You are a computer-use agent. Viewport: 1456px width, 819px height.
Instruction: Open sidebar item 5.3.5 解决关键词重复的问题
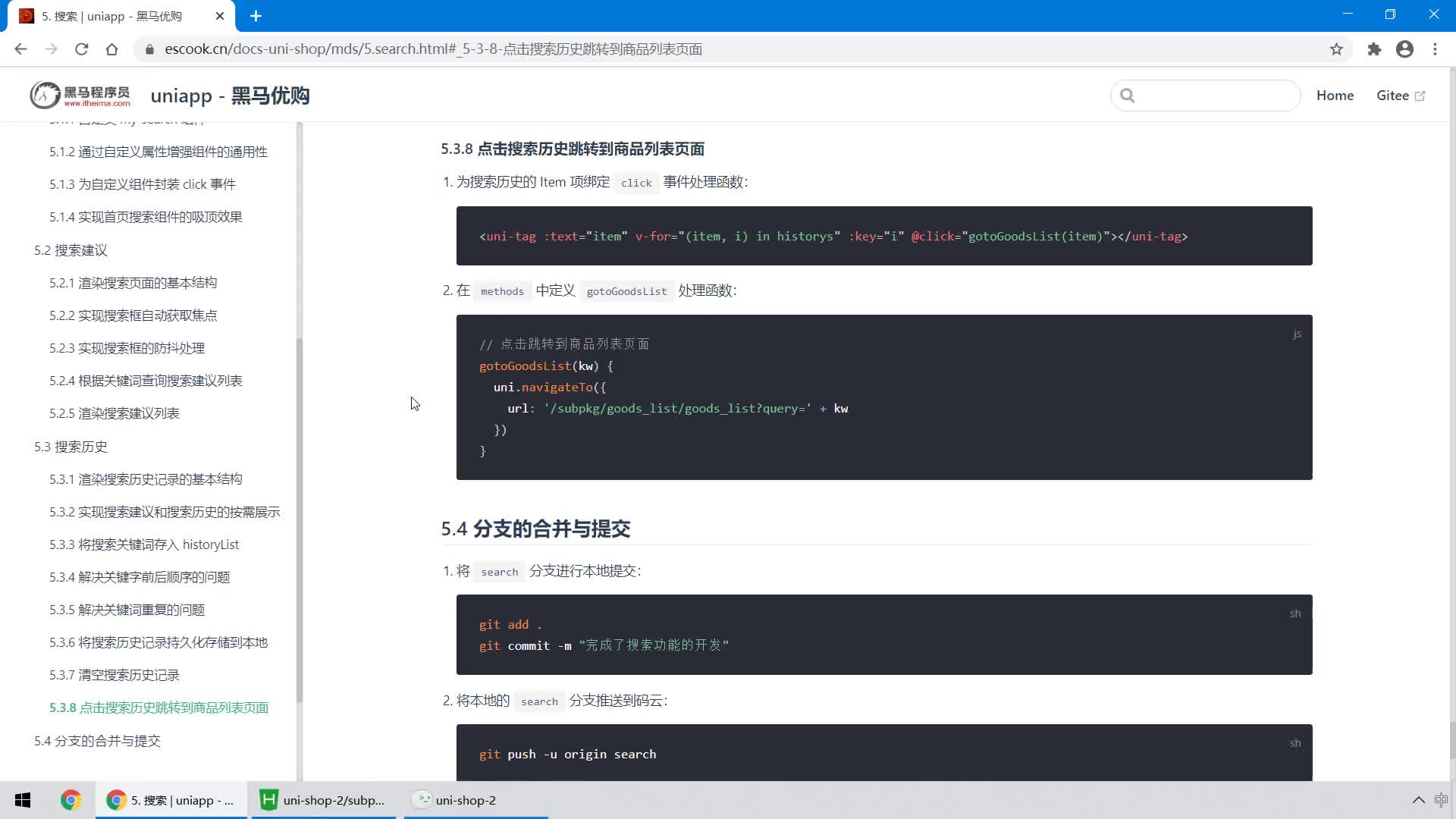(x=127, y=610)
